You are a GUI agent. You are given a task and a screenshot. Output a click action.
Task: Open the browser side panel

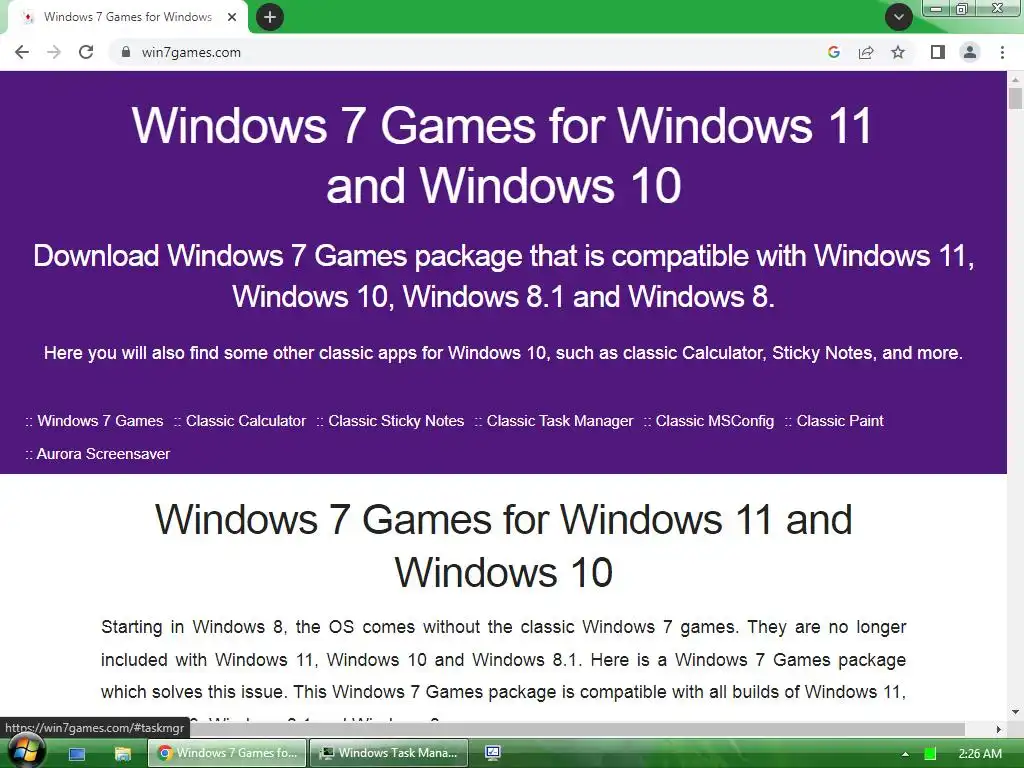tap(938, 52)
